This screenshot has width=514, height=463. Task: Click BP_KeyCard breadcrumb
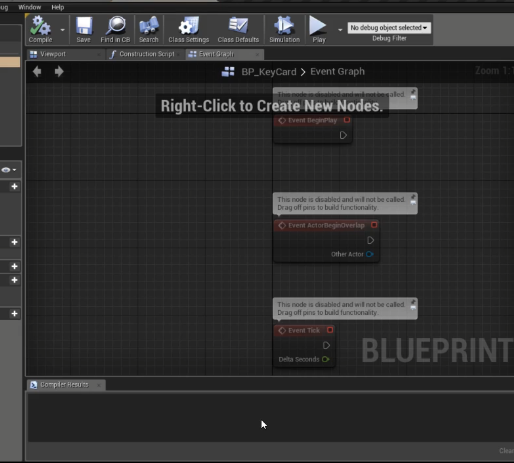(269, 72)
